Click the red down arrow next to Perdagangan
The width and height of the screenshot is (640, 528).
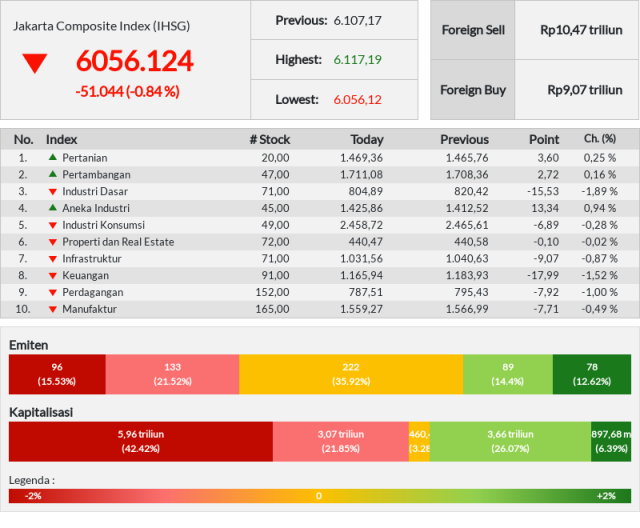(53, 292)
